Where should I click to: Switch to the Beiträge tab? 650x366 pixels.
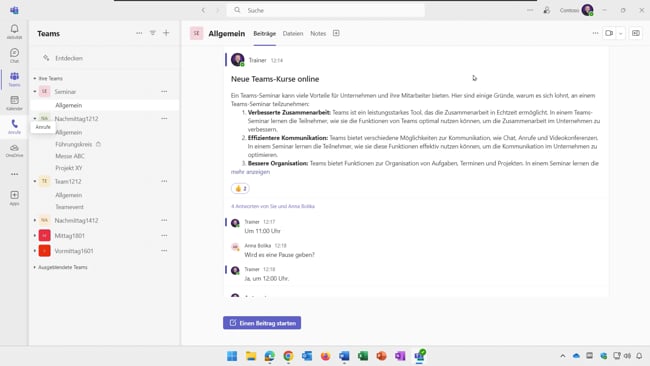pyautogui.click(x=264, y=34)
